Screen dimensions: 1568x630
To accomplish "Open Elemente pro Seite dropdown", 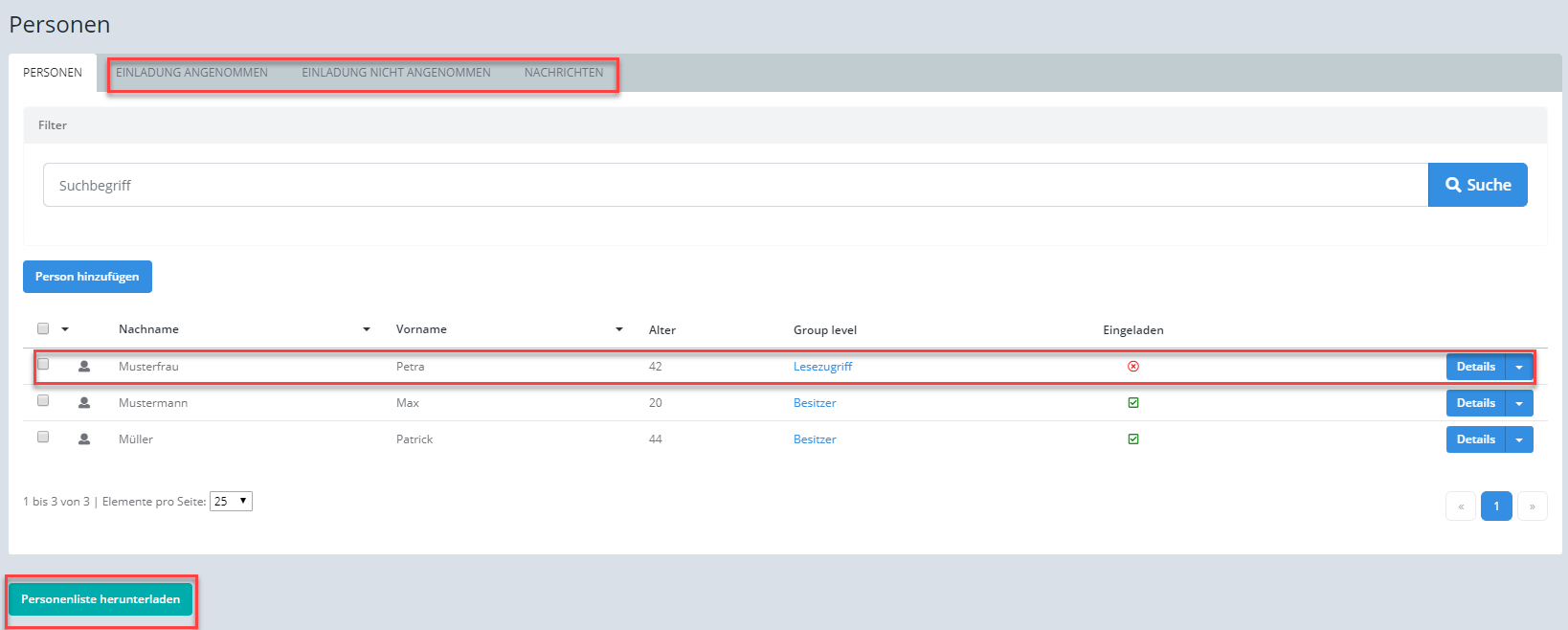I will pyautogui.click(x=231, y=501).
